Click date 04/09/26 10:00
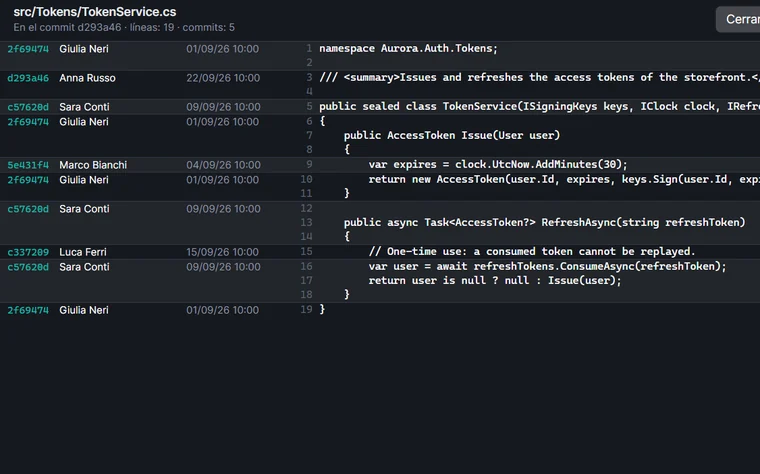The image size is (760, 474). 223,165
